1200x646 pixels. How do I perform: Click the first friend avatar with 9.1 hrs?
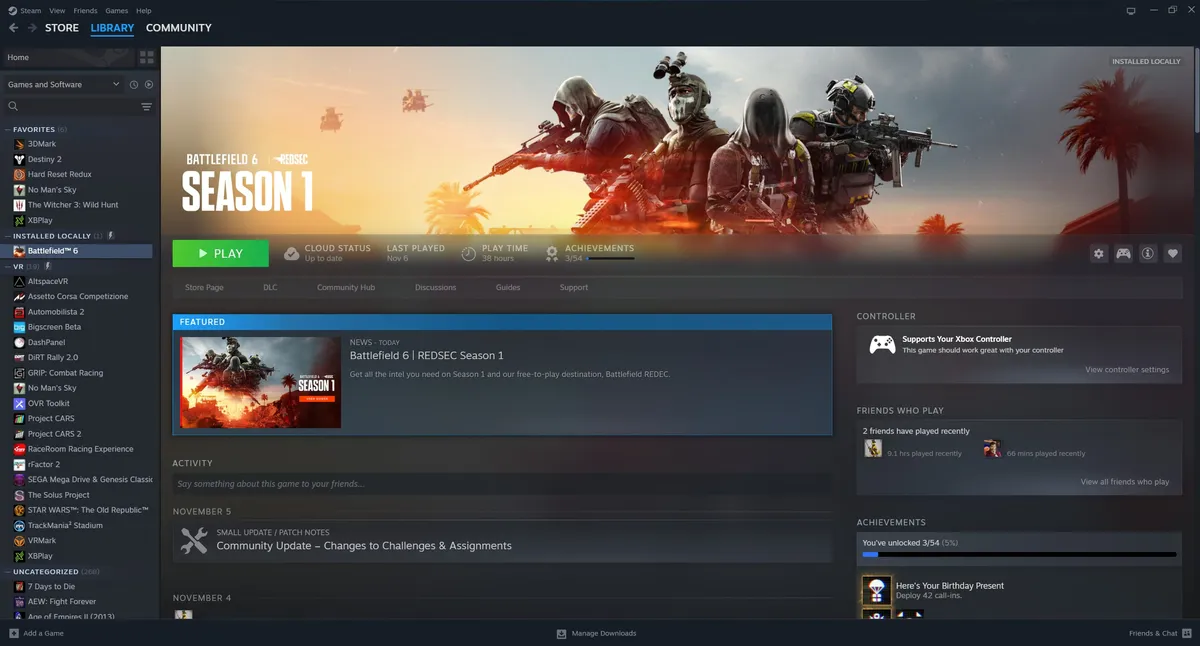pyautogui.click(x=873, y=449)
